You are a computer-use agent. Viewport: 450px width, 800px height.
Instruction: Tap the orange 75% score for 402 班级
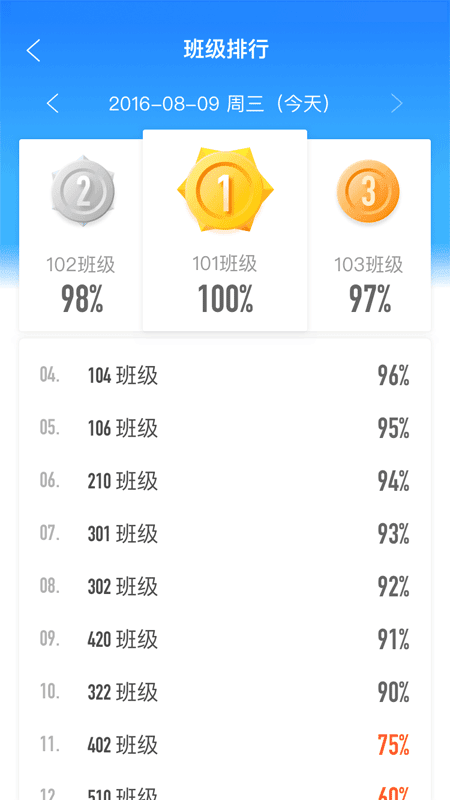coord(393,745)
